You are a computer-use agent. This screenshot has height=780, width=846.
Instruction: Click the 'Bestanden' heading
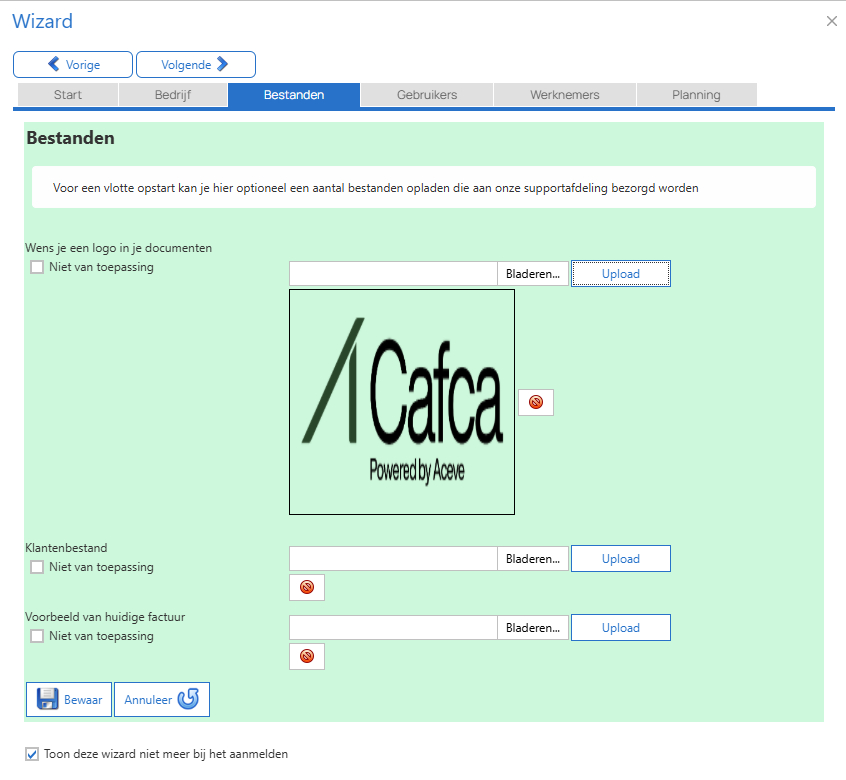tap(71, 138)
